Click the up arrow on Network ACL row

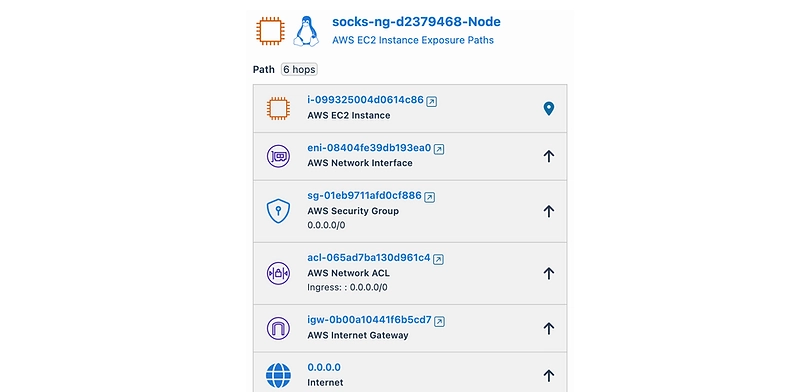point(548,274)
